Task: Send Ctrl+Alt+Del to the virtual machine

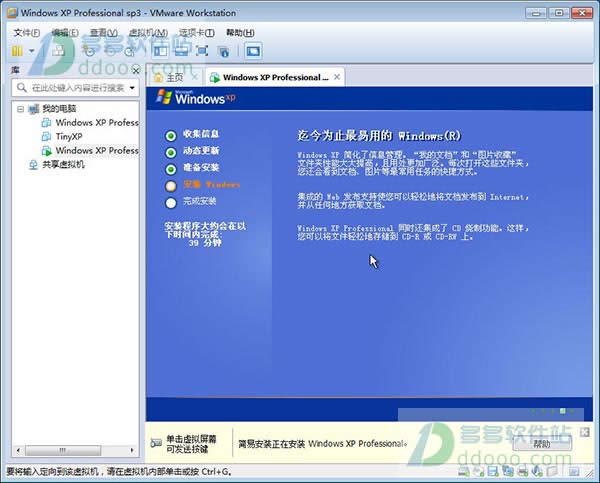Action: [58, 51]
